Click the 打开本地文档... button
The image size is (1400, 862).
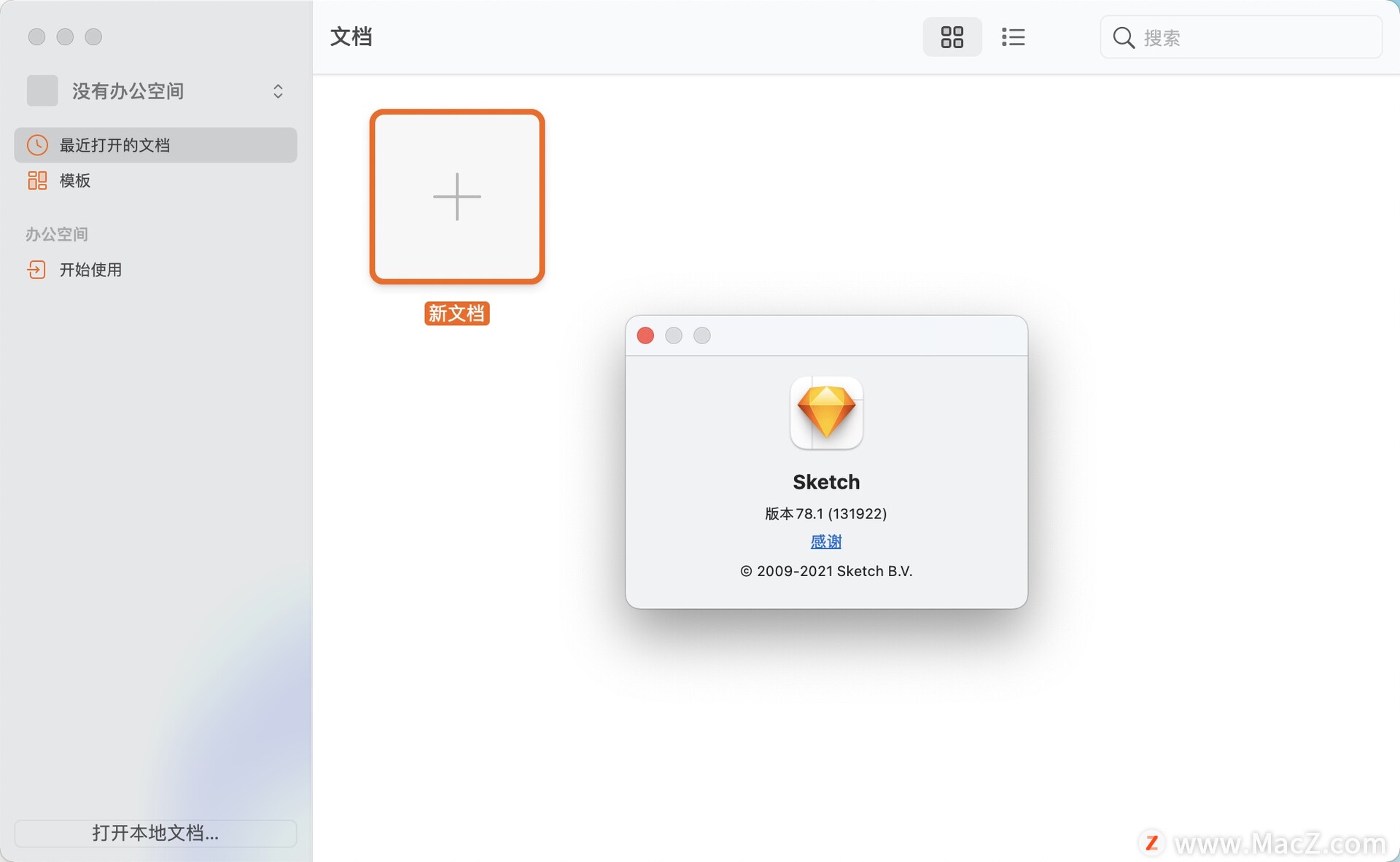155,833
